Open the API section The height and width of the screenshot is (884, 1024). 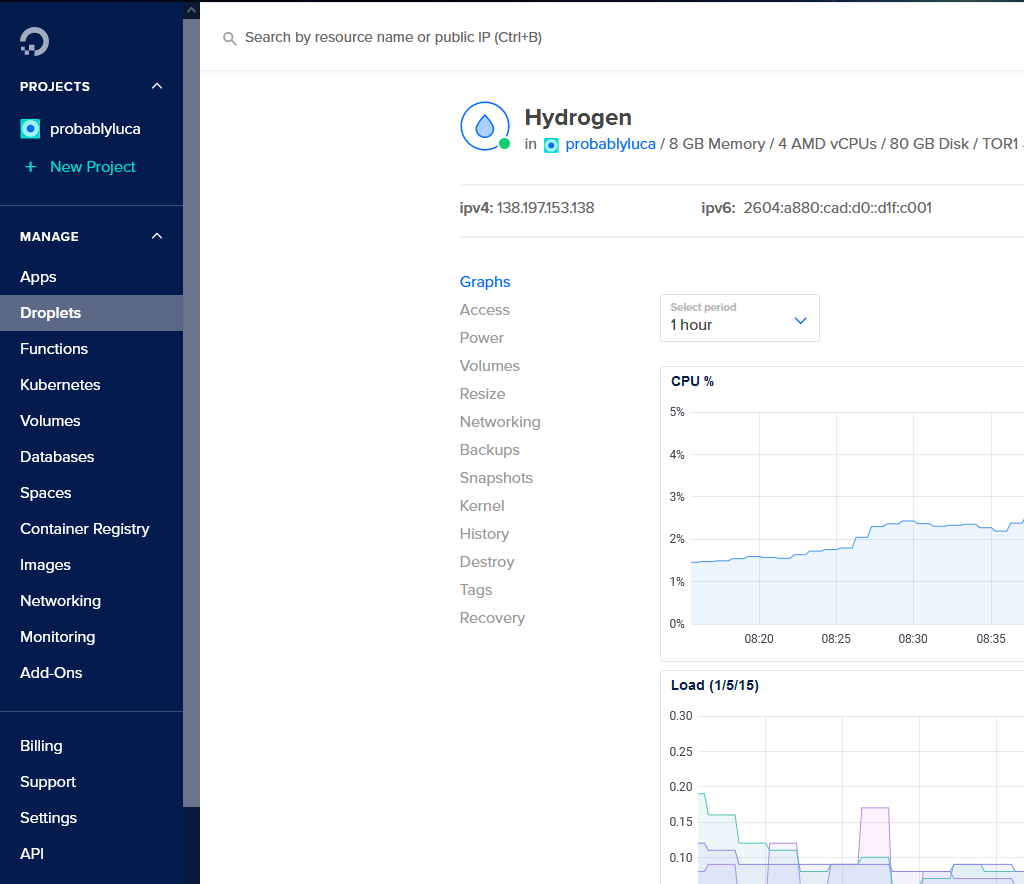pyautogui.click(x=91, y=853)
